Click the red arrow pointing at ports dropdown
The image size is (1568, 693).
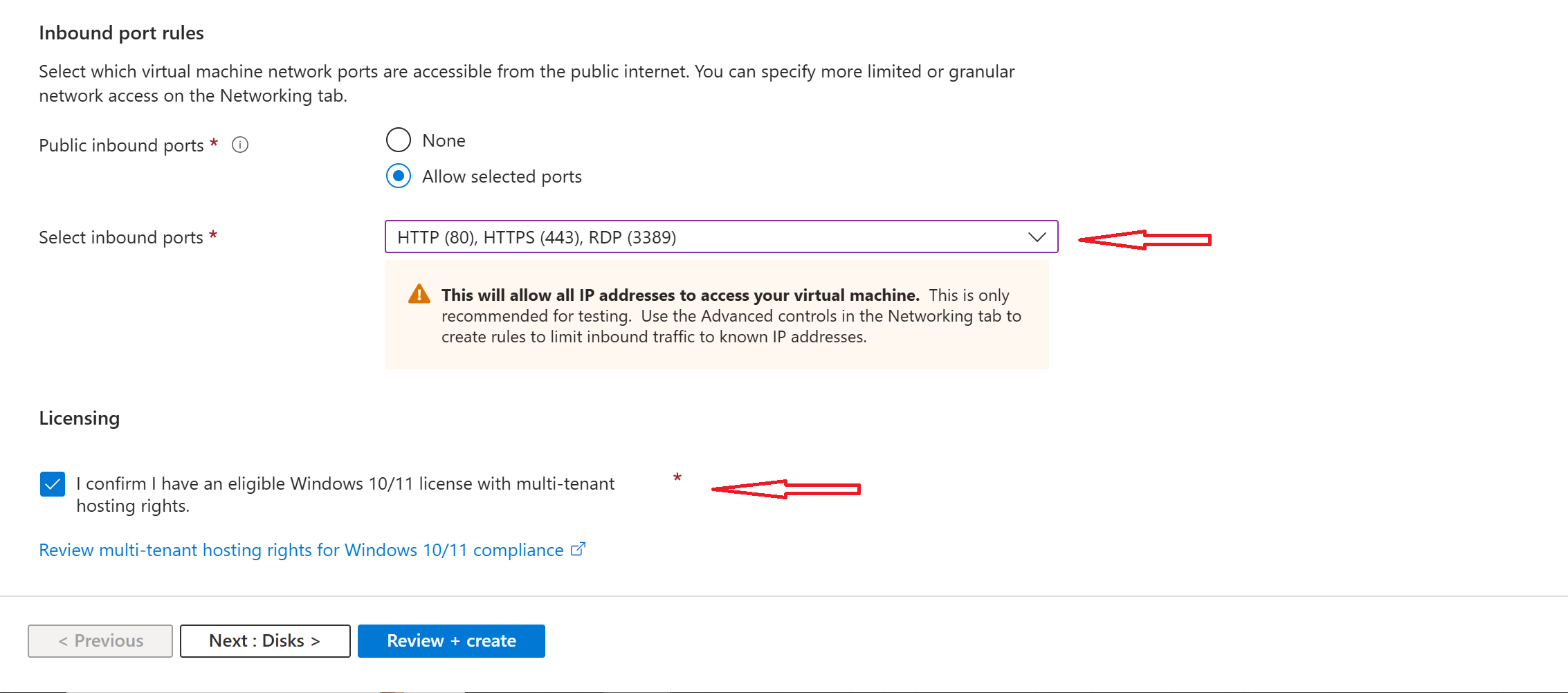1145,240
